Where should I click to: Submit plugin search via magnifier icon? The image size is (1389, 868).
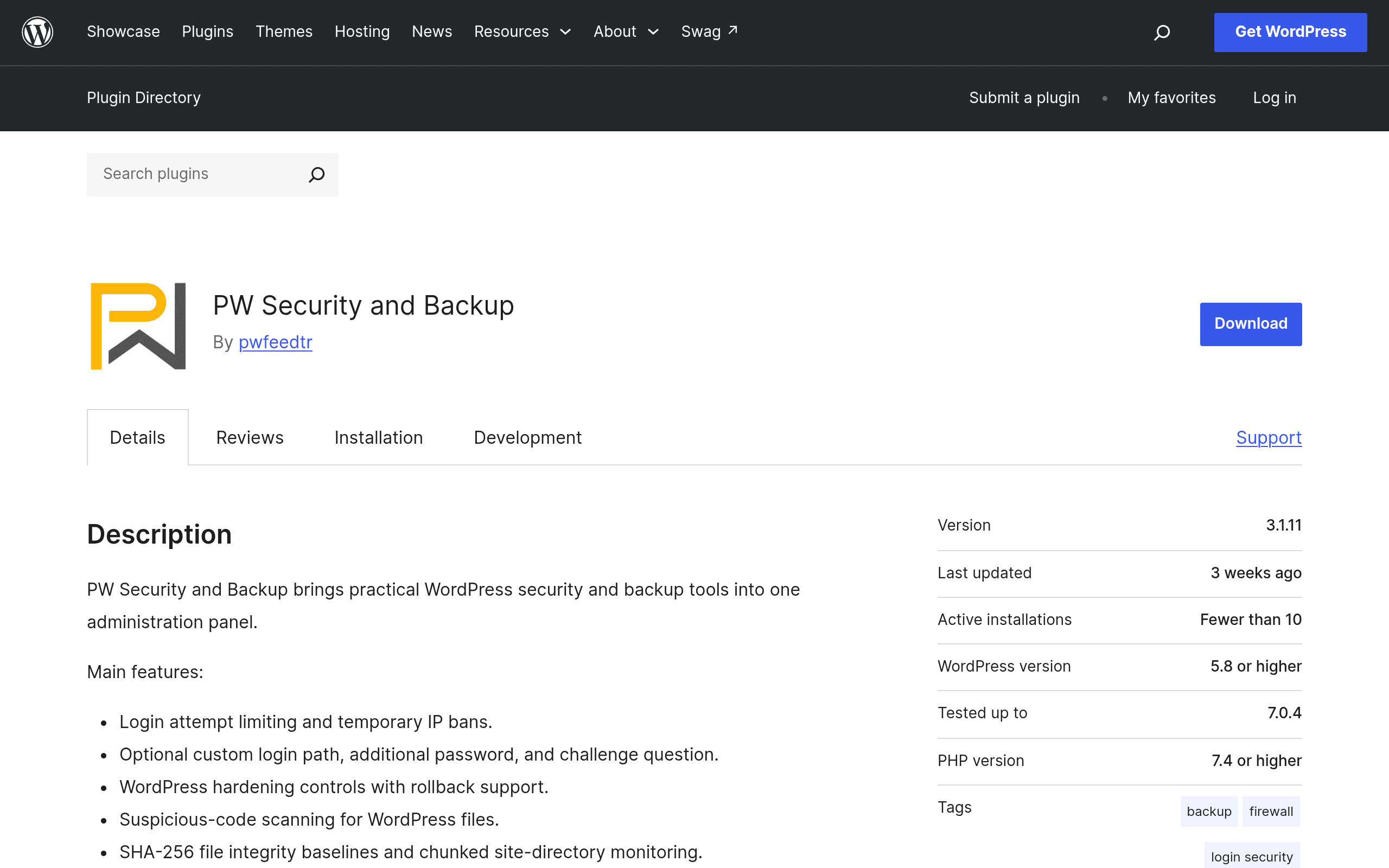pos(317,175)
